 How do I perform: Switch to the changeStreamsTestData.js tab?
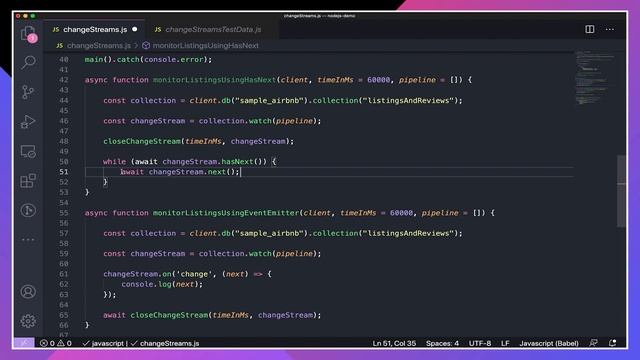[x=213, y=29]
